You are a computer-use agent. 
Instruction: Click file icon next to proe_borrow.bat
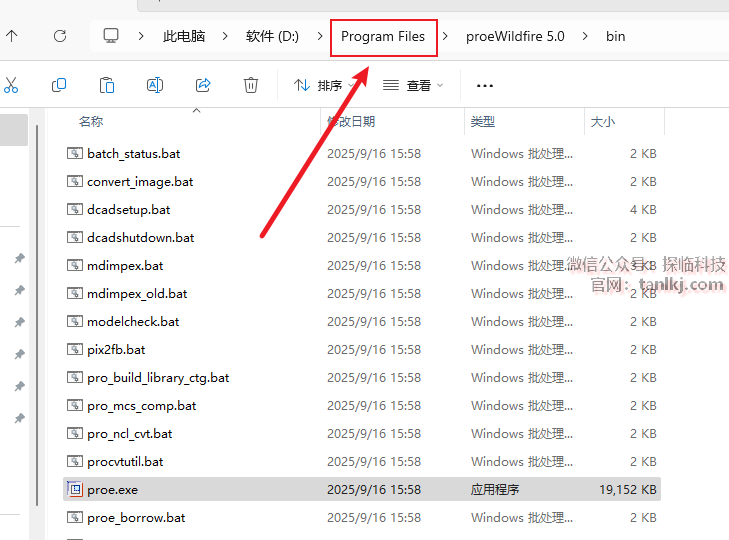tap(75, 517)
